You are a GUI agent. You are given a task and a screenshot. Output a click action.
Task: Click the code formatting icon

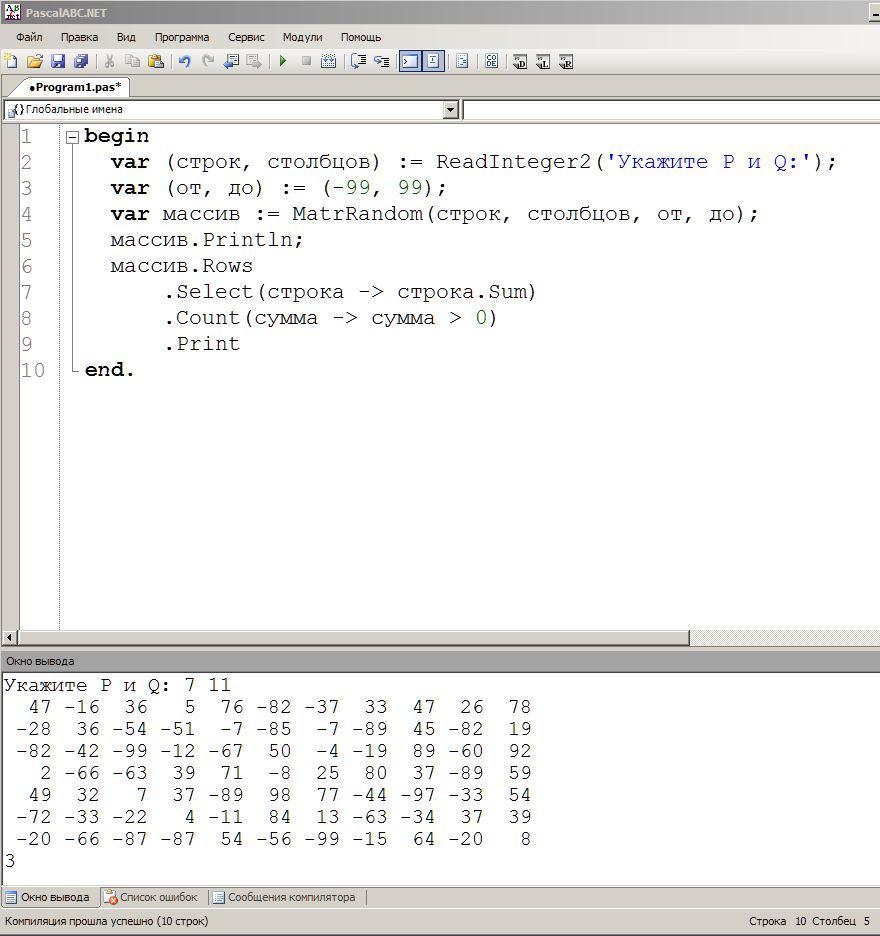[462, 61]
